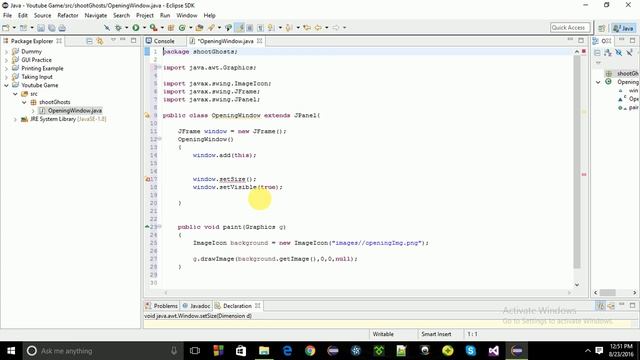This screenshot has width=640, height=360.
Task: Open Skype from the taskbar
Action: (x=471, y=351)
